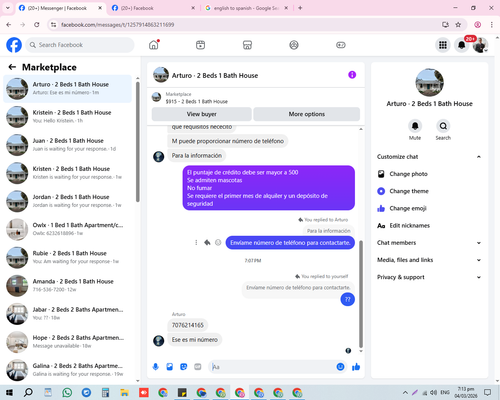Send a thumbs-up like
Image resolution: width=500 pixels, height=400 pixels.
click(356, 367)
